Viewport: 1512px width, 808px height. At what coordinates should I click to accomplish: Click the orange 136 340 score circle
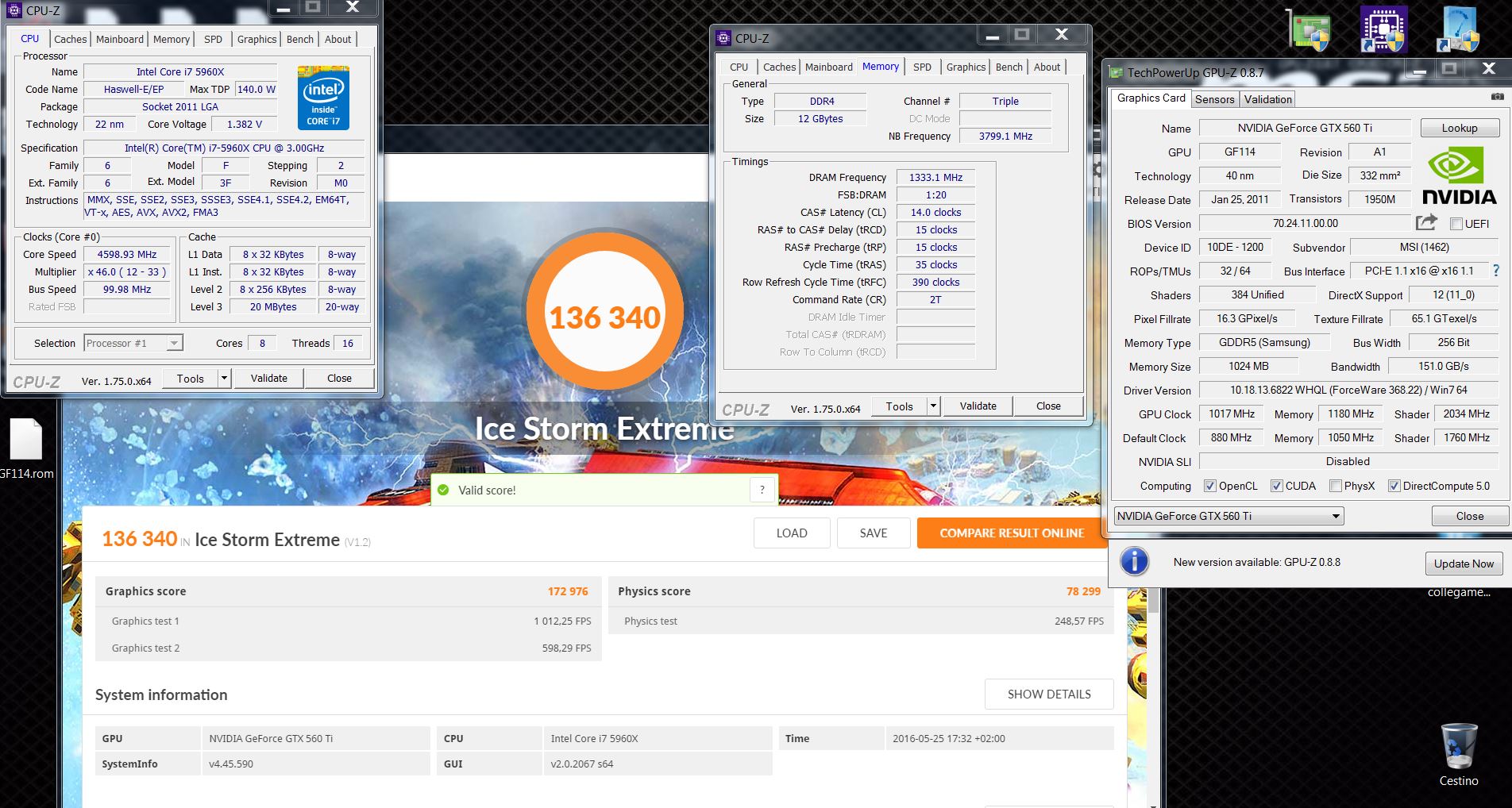pos(605,311)
